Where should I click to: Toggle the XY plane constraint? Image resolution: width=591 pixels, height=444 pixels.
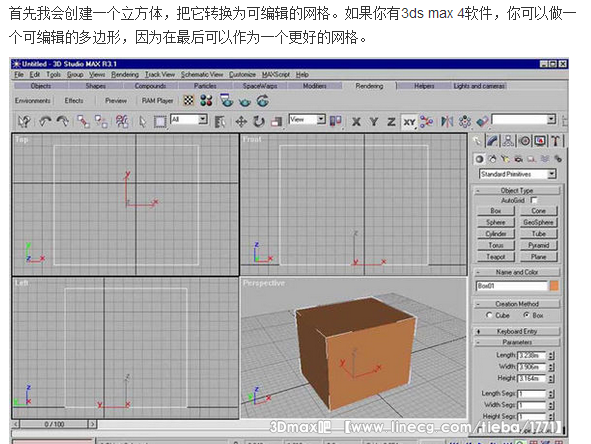(x=409, y=122)
